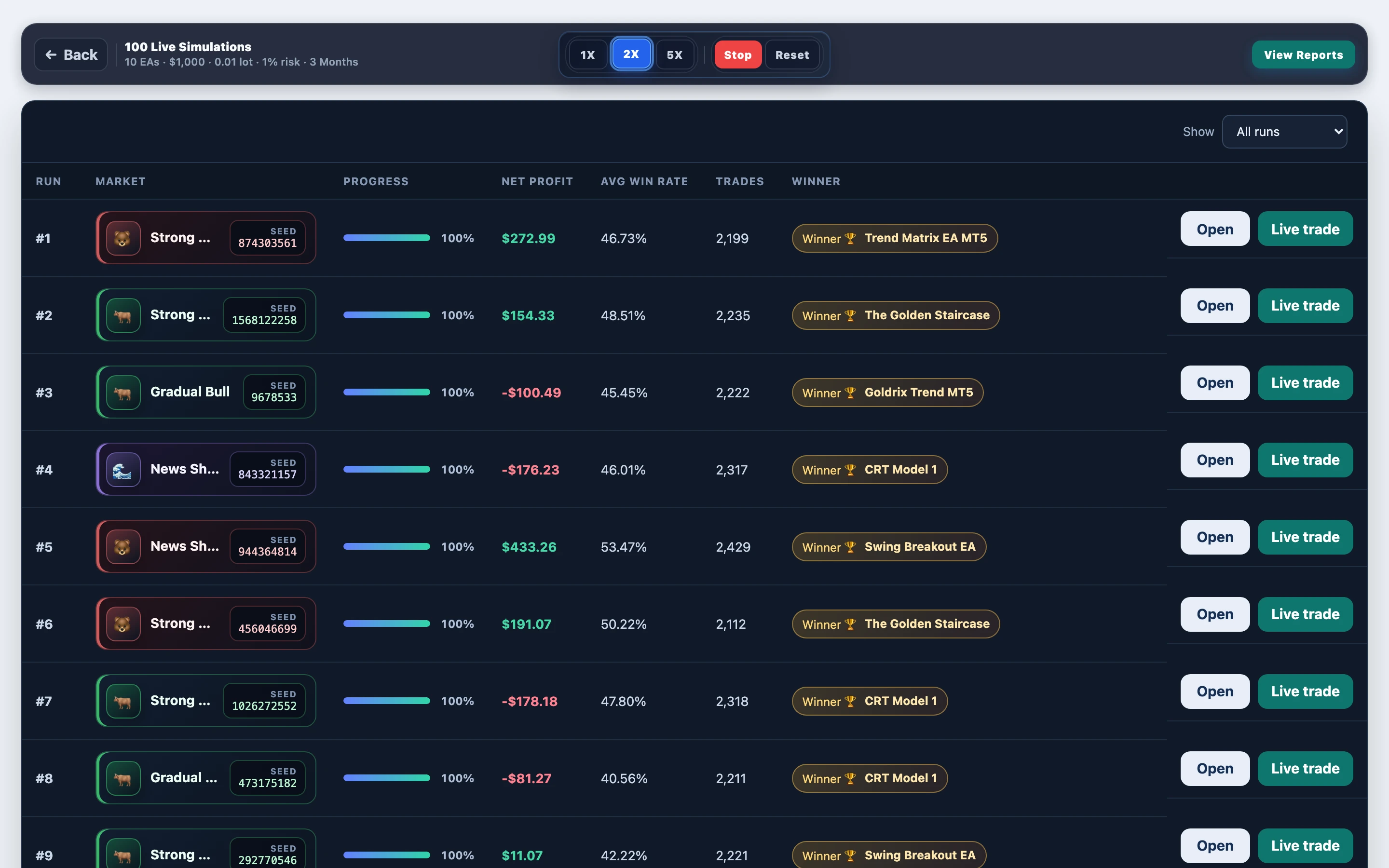The width and height of the screenshot is (1389, 868).
Task: Click the bull icon in run #8
Action: (123, 778)
